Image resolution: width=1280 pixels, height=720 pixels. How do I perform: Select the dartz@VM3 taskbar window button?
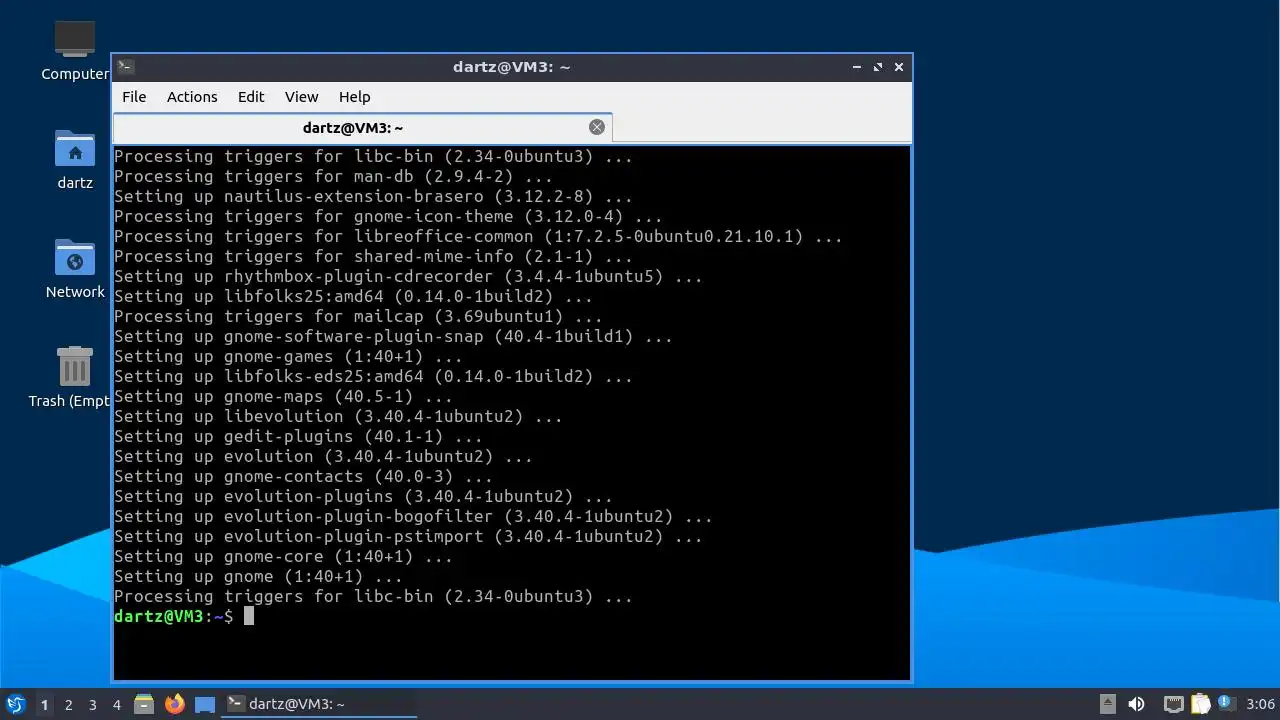click(320, 704)
